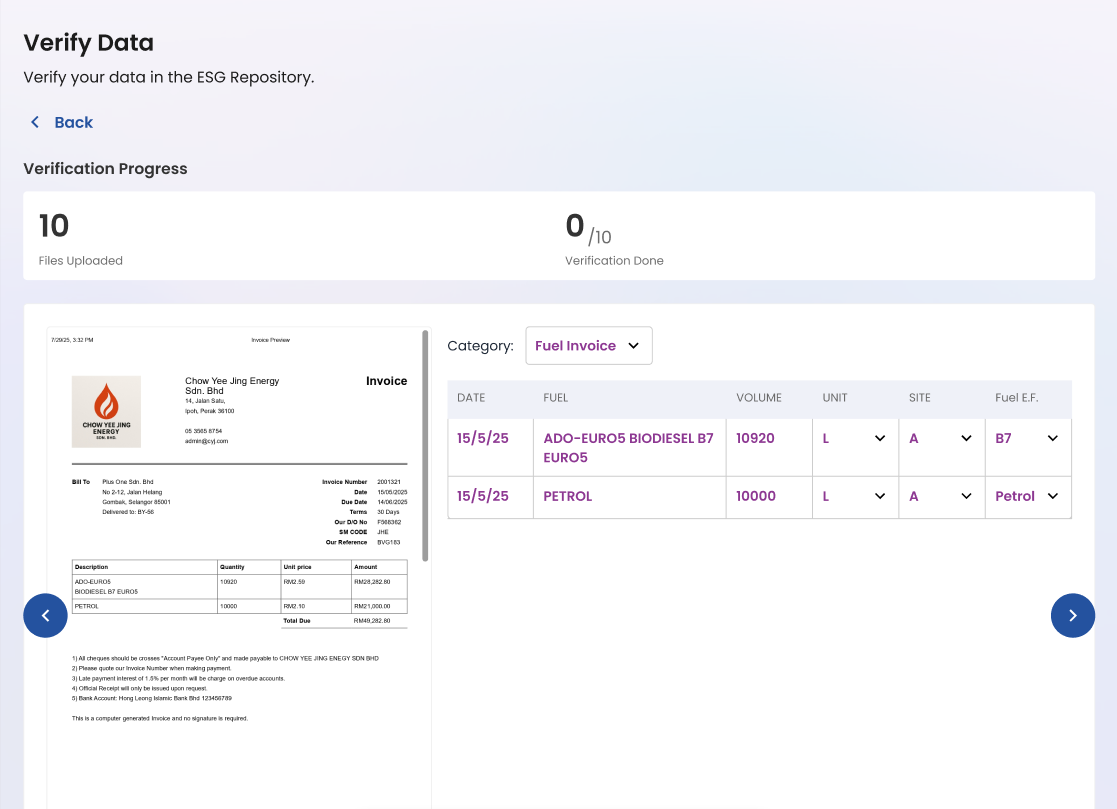Open Petrol emission factor dropdown
The height and width of the screenshot is (809, 1117).
1026,496
